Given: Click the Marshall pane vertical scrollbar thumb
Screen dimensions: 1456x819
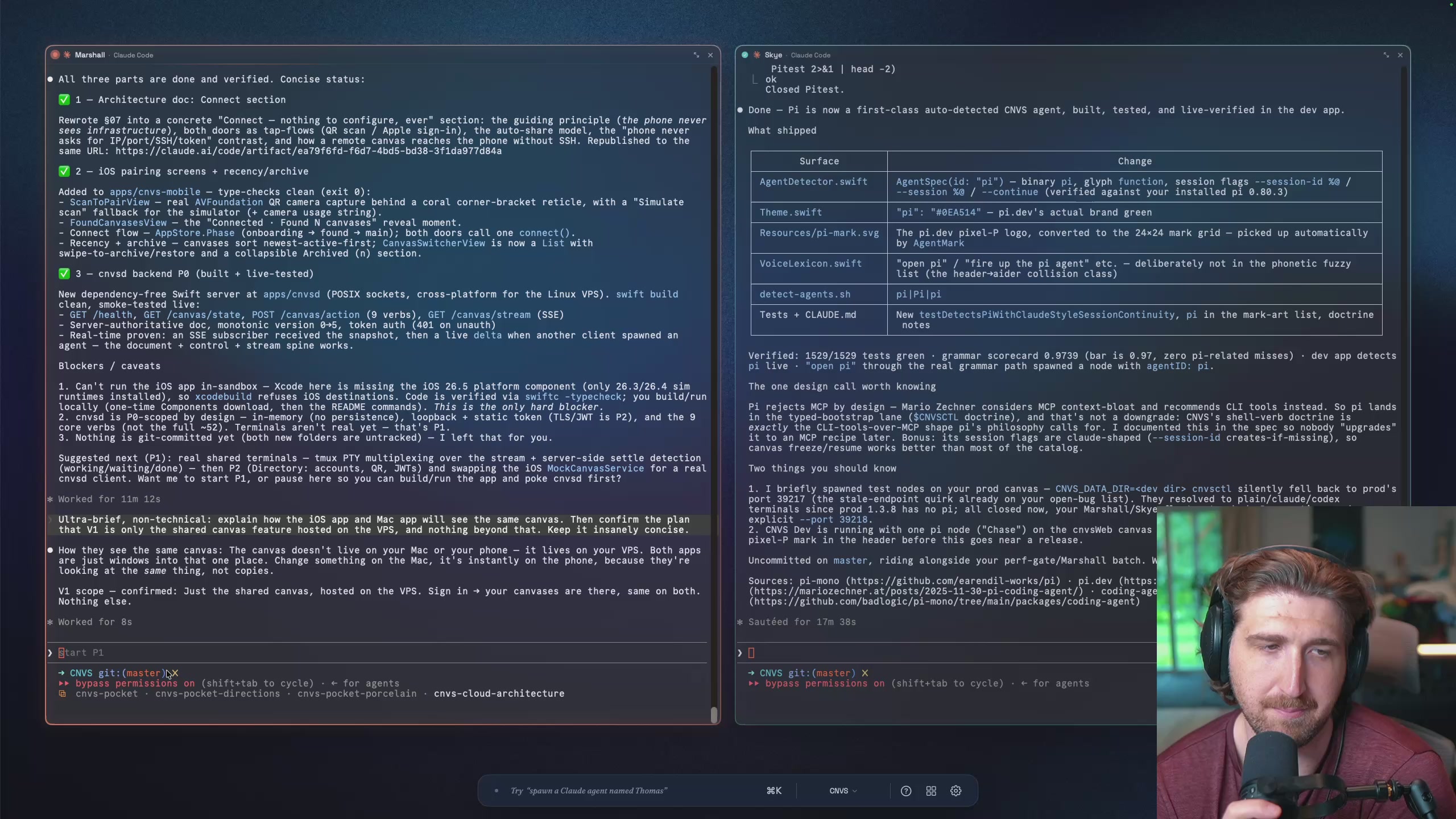Looking at the screenshot, I should 714,714.
